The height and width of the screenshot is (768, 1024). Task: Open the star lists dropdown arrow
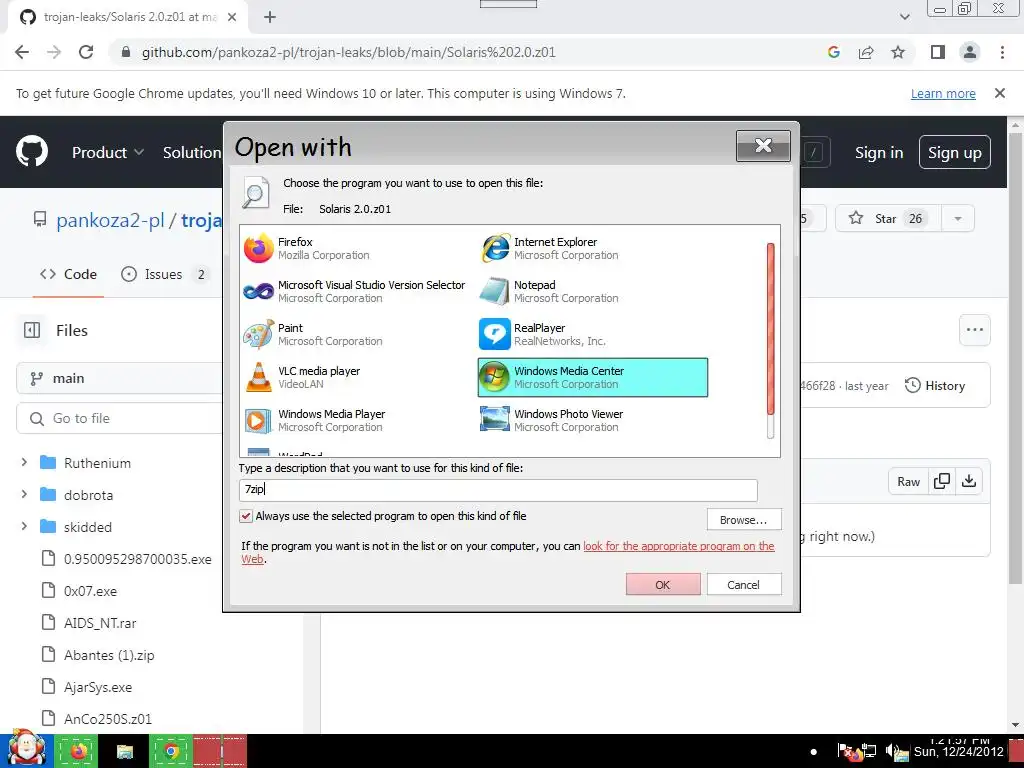[958, 219]
